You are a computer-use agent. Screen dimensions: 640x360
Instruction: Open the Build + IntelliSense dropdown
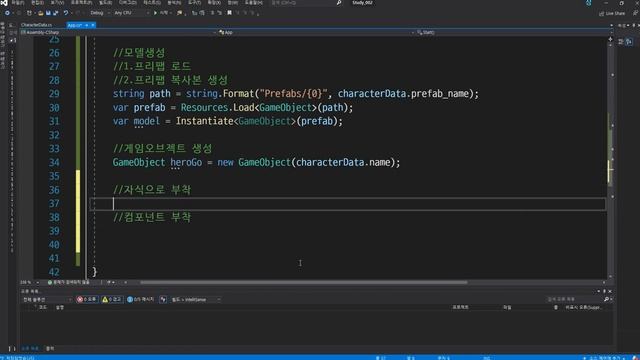(x=196, y=300)
